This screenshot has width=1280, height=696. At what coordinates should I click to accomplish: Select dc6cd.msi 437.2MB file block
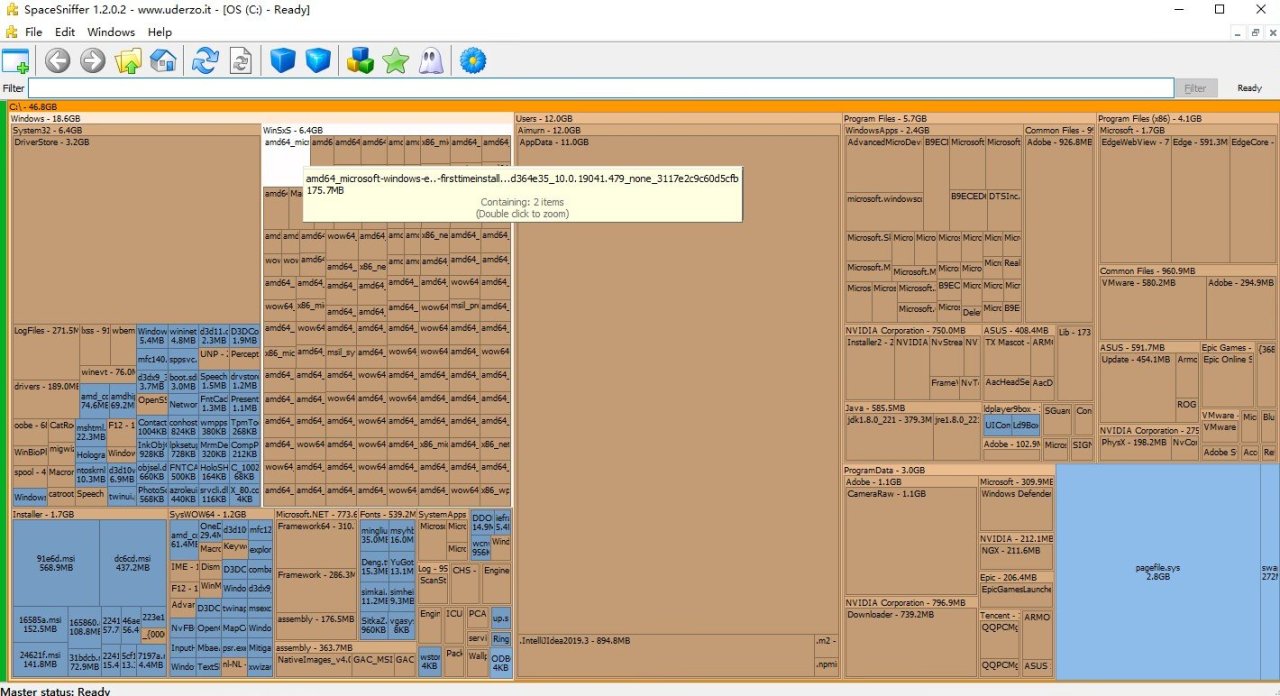[132, 562]
